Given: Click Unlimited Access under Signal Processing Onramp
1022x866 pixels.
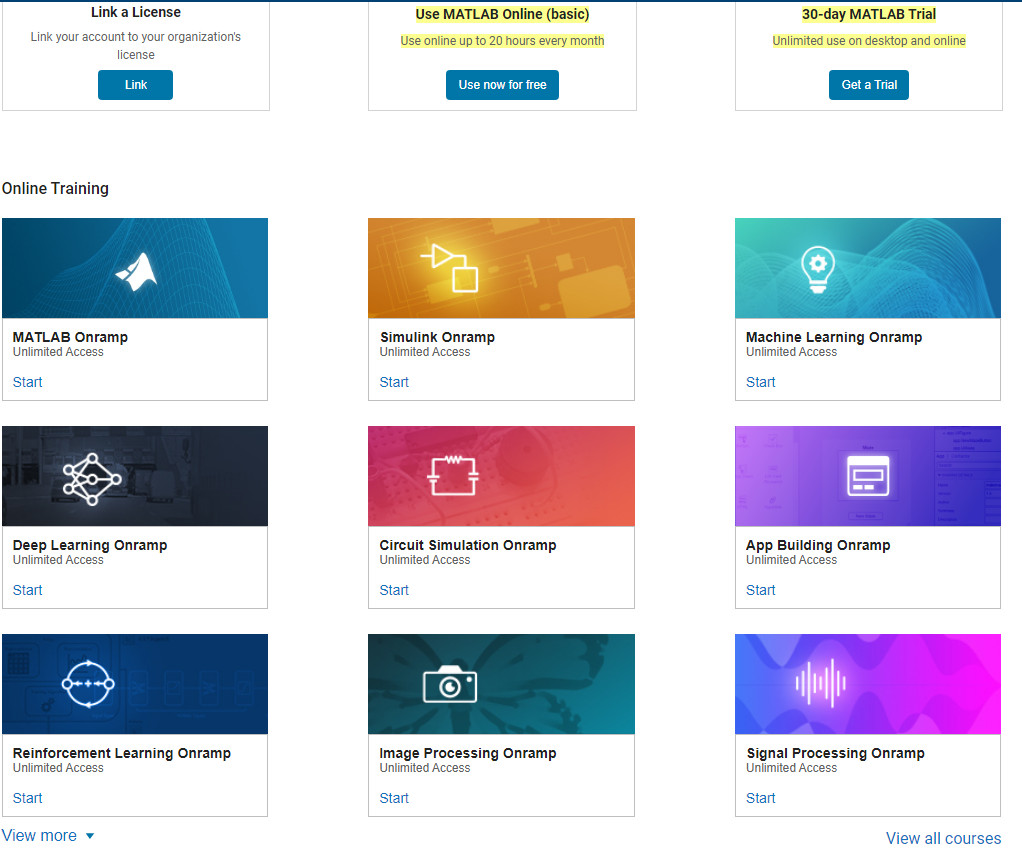Looking at the screenshot, I should pos(791,768).
